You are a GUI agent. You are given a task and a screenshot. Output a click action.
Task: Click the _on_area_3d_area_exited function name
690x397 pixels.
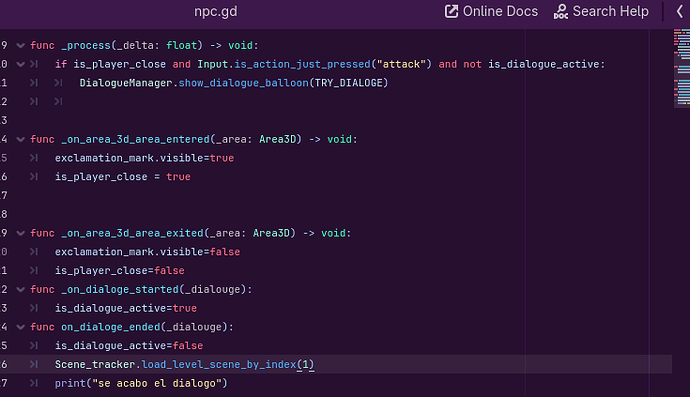pyautogui.click(x=132, y=233)
